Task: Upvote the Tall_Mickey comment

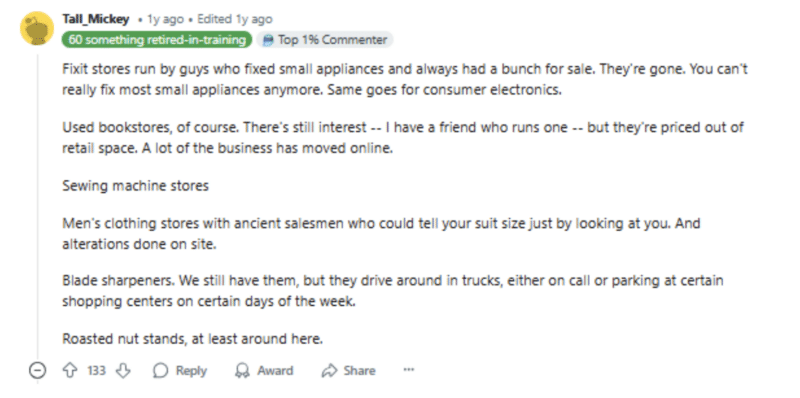Action: point(69,370)
